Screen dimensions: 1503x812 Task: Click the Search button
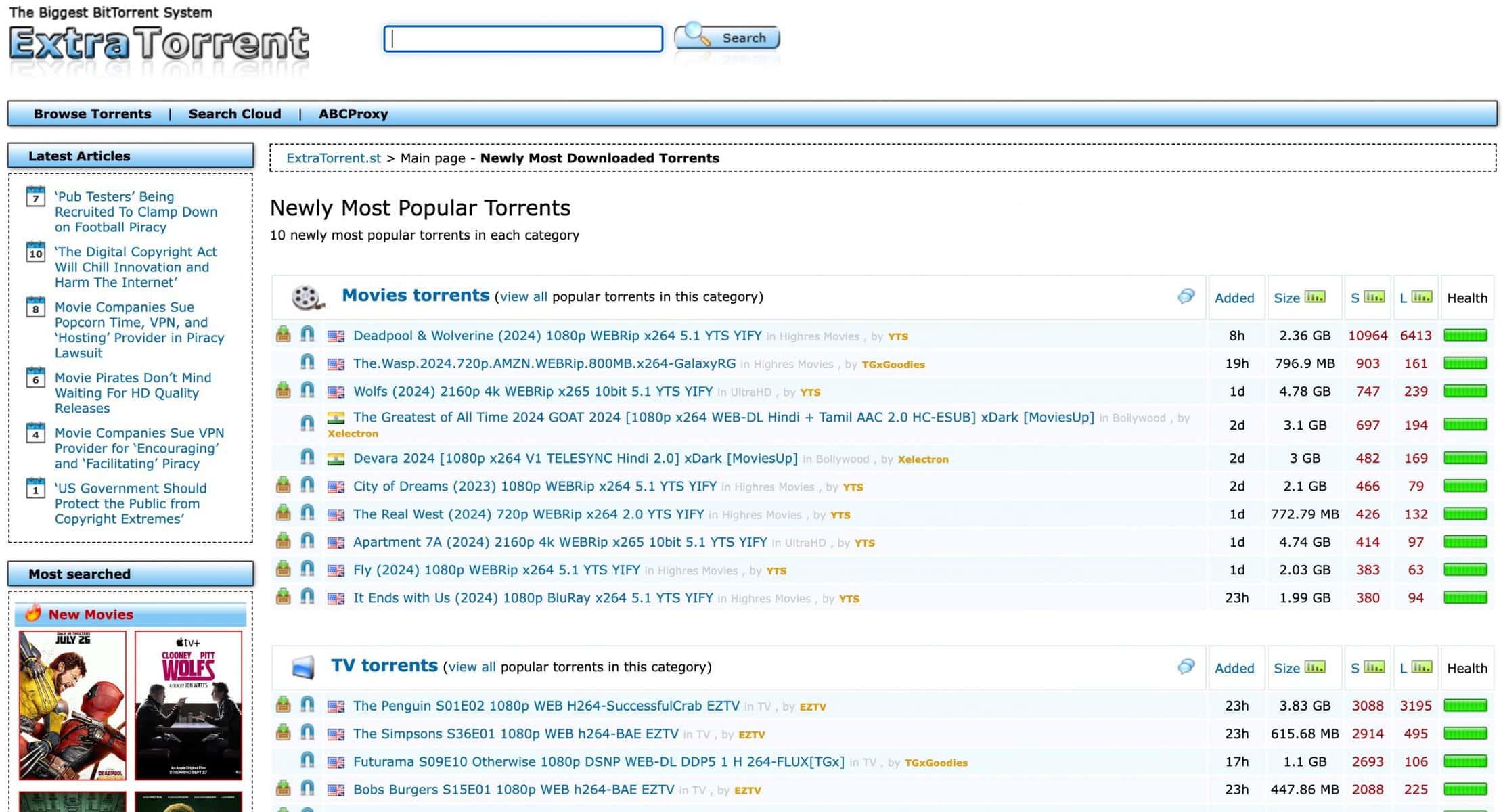(x=727, y=37)
